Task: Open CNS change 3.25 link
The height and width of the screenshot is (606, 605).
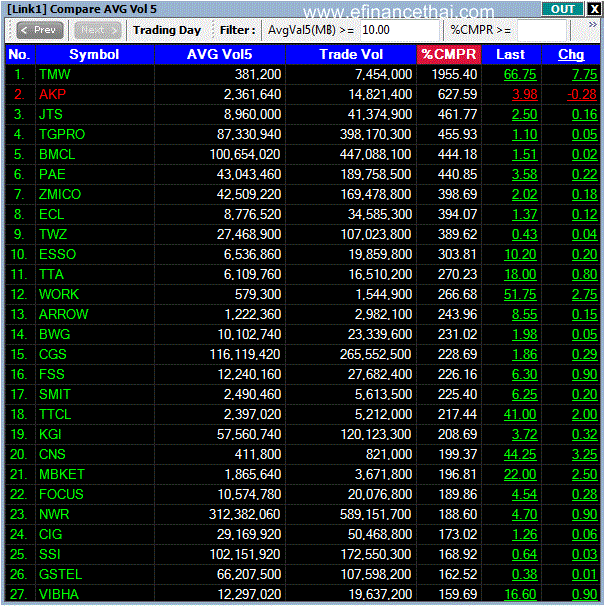Action: click(585, 455)
